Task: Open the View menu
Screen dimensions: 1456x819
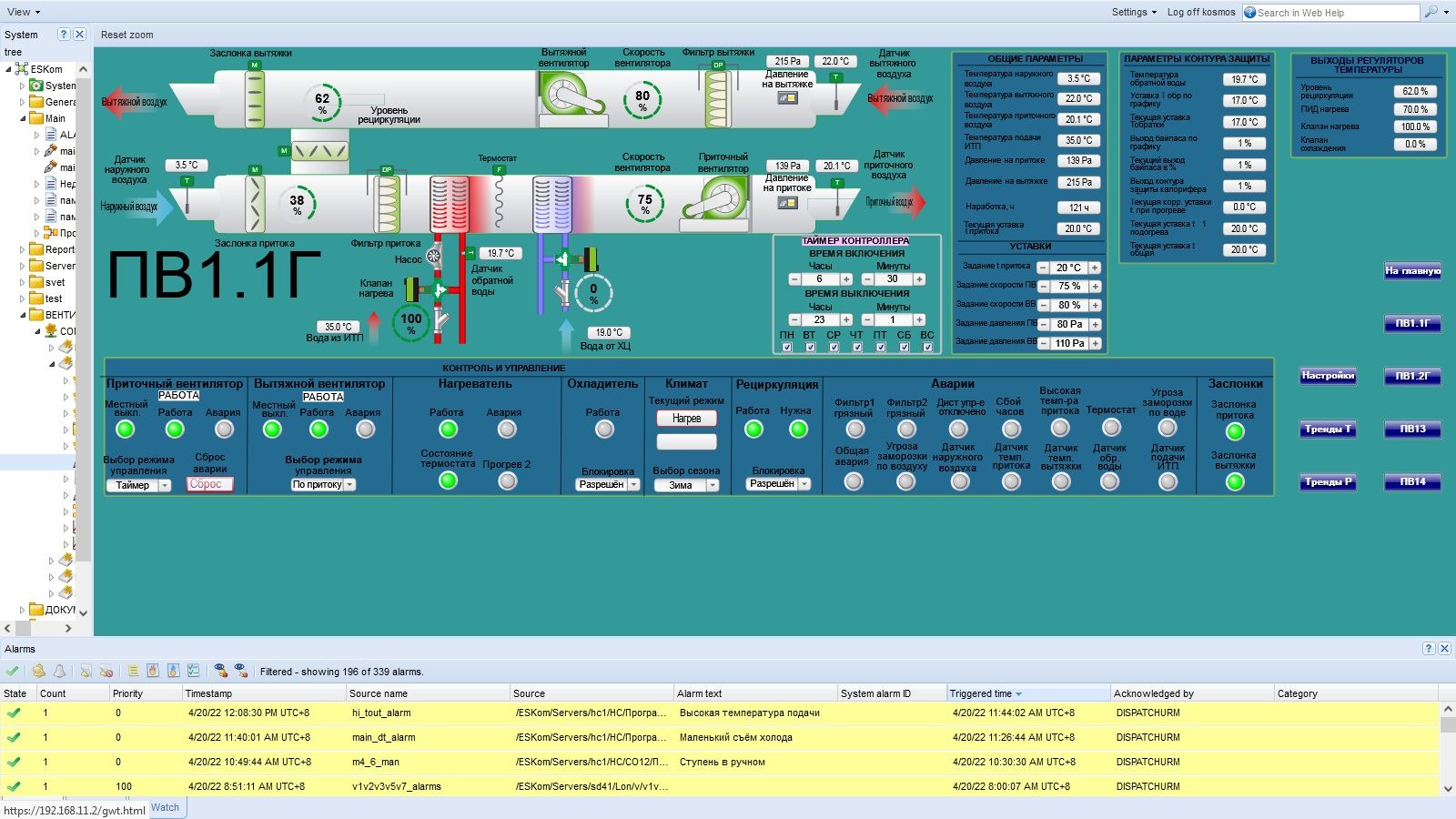Action: tap(24, 12)
